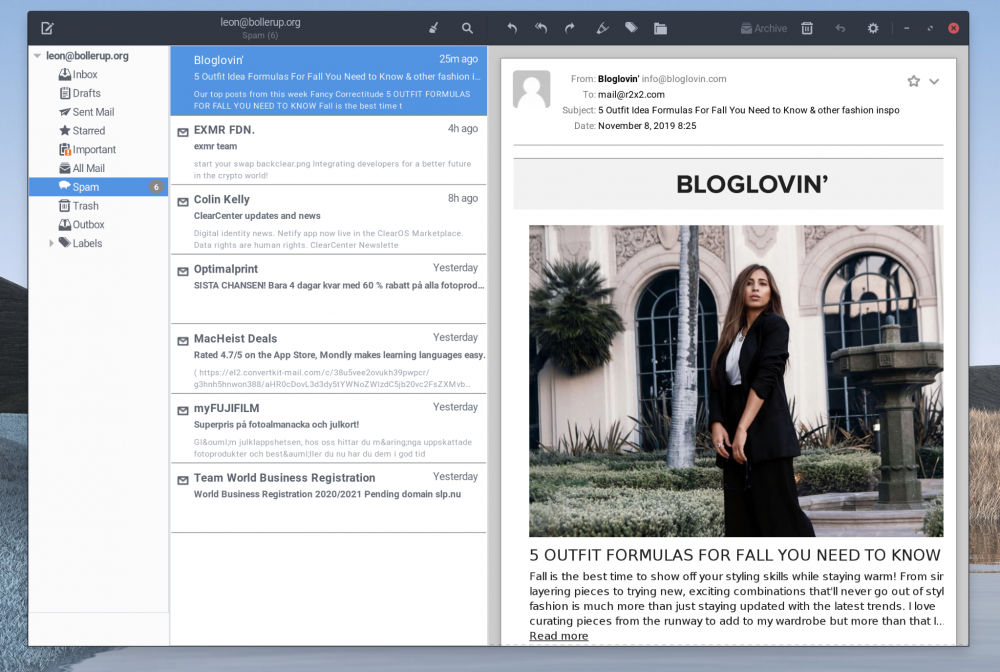Click the reply all icon
The width and height of the screenshot is (1000, 672).
(541, 28)
